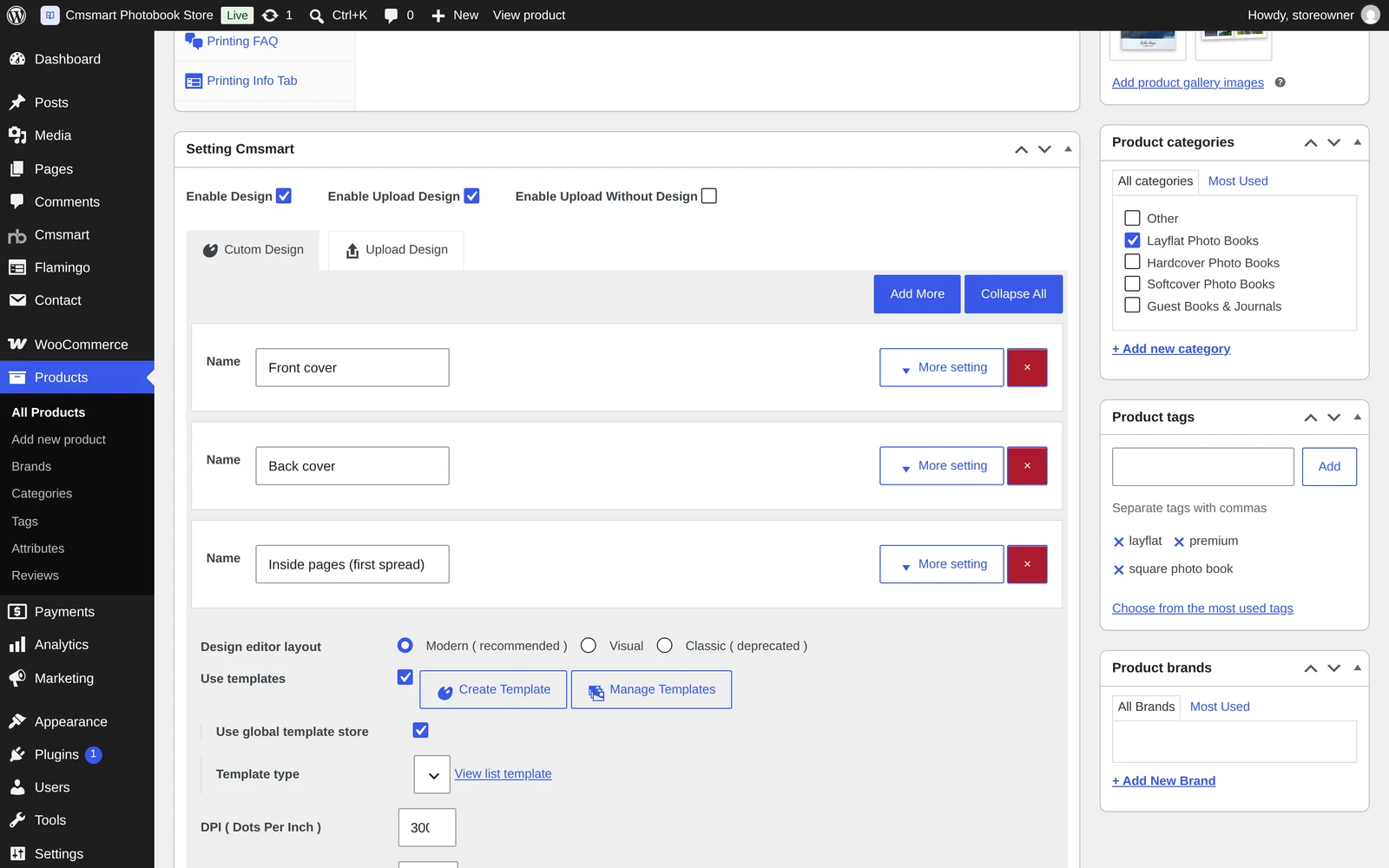Click the Create Template button
This screenshot has height=868, width=1389.
coord(493,690)
